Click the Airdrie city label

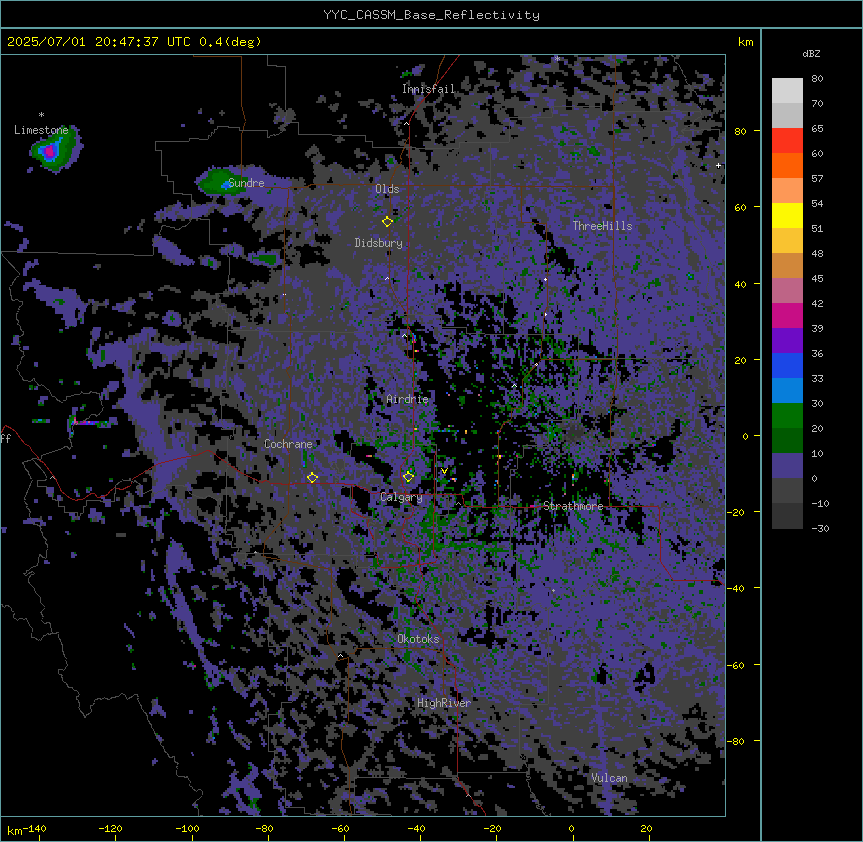point(407,399)
